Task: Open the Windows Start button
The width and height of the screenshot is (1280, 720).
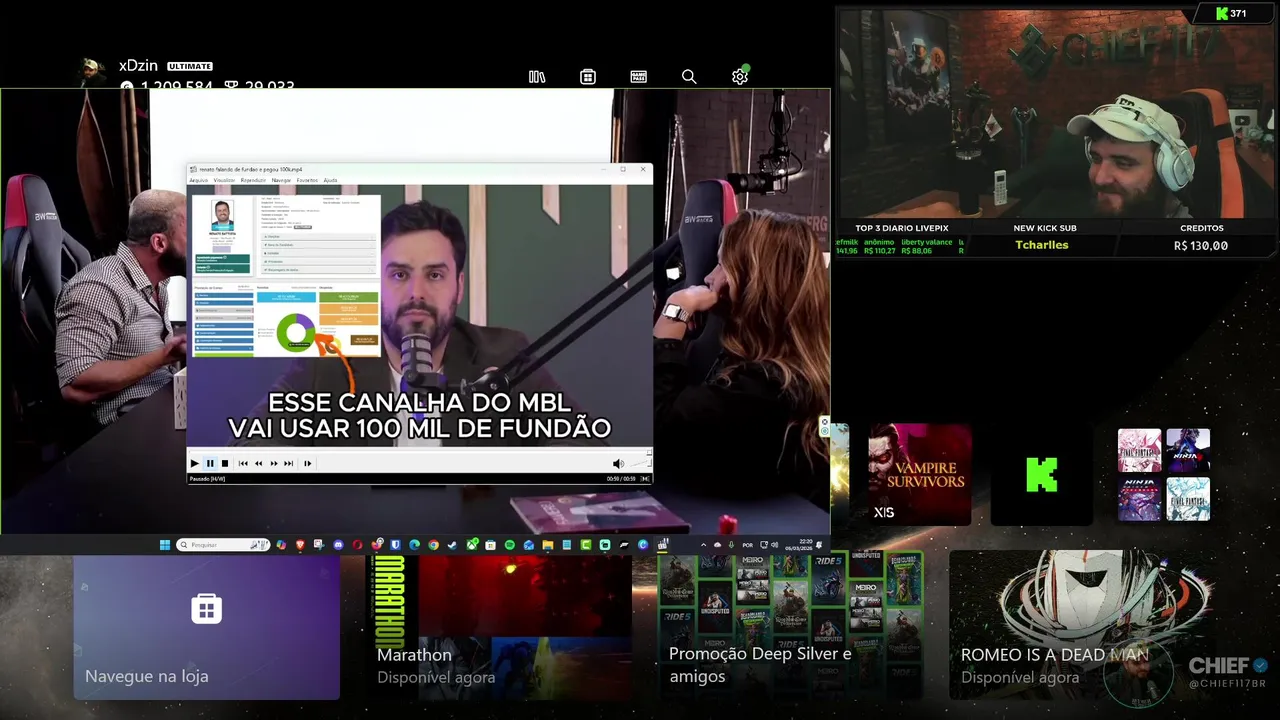Action: click(x=165, y=545)
